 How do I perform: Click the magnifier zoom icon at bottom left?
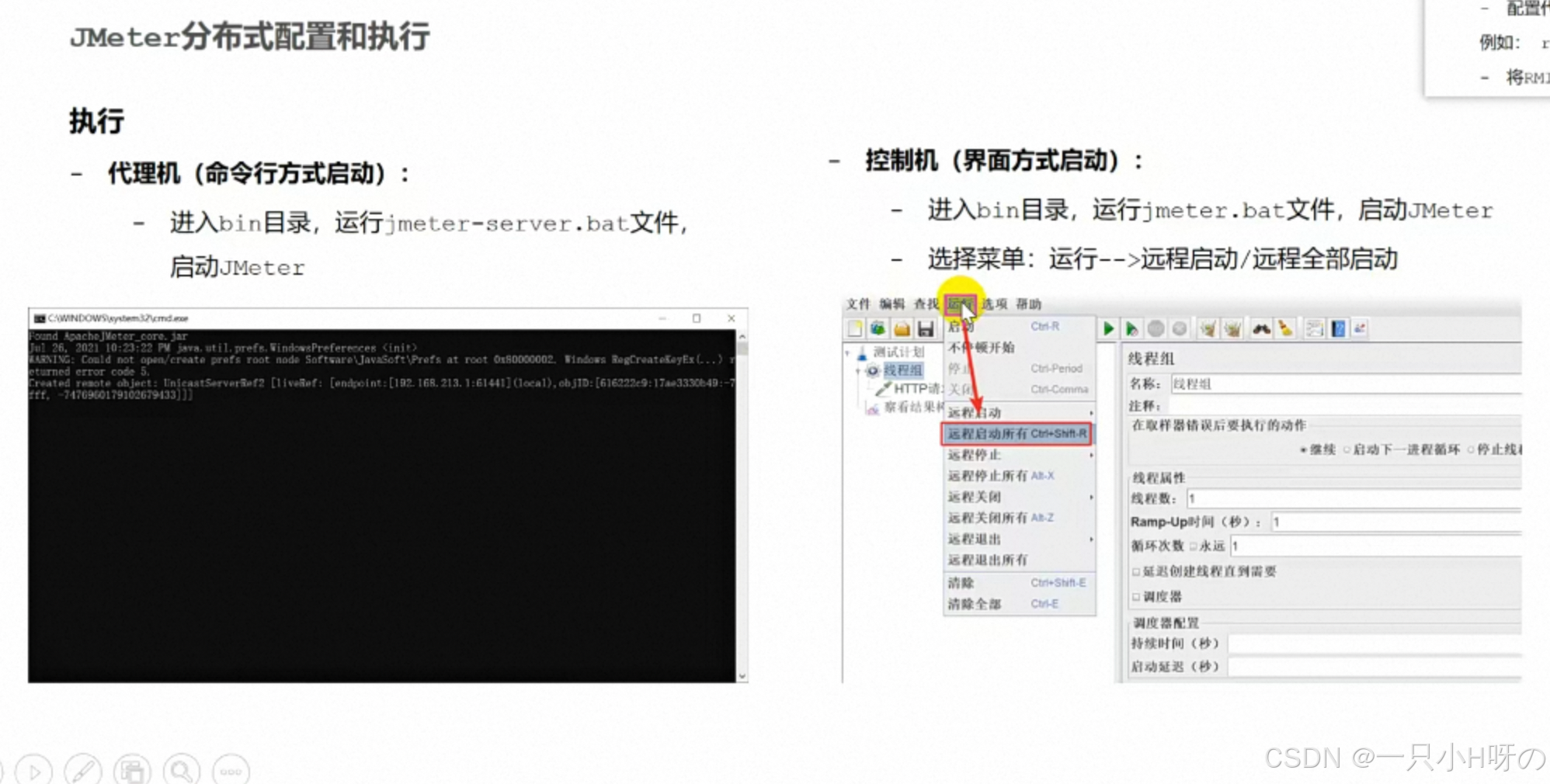tap(182, 772)
